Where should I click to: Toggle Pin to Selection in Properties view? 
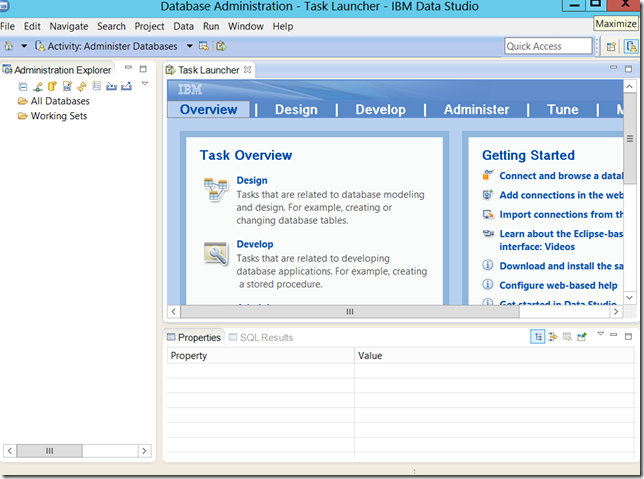point(582,337)
